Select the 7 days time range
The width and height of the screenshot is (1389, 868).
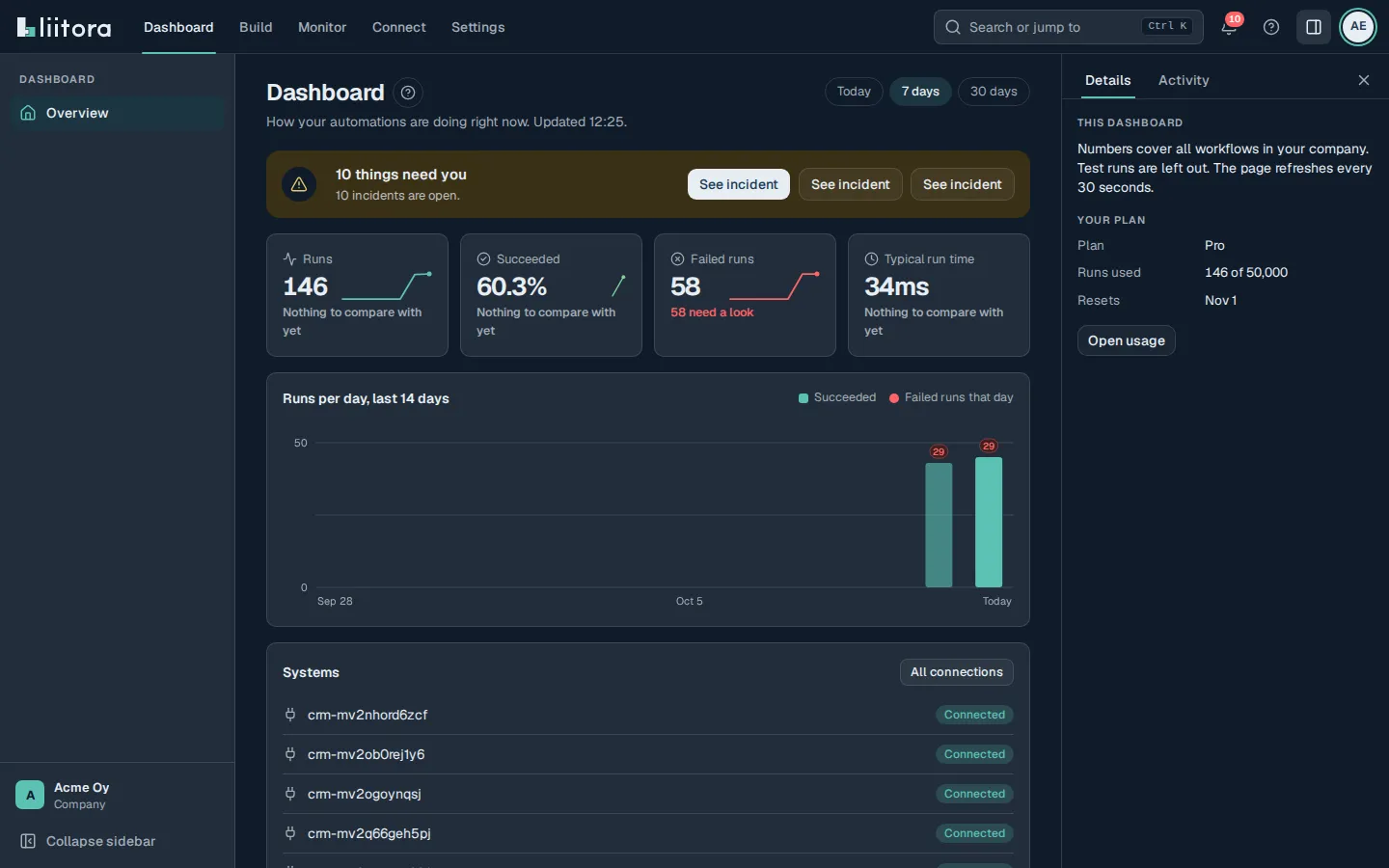[920, 92]
